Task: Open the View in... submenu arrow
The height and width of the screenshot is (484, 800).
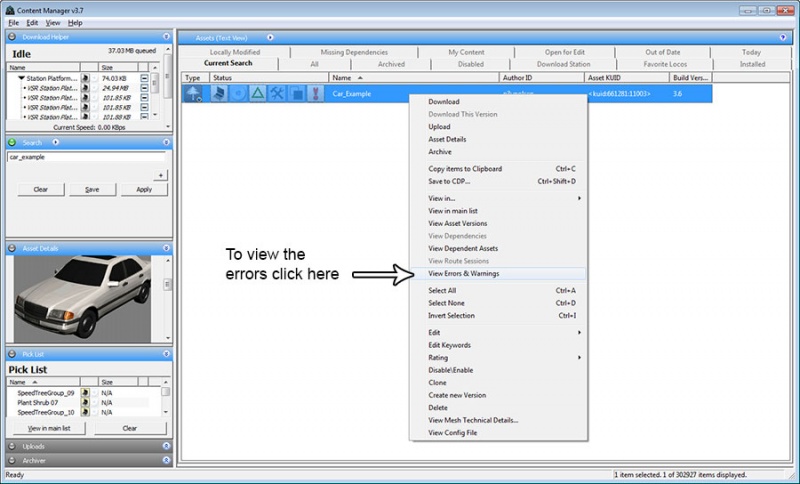Action: pos(579,198)
